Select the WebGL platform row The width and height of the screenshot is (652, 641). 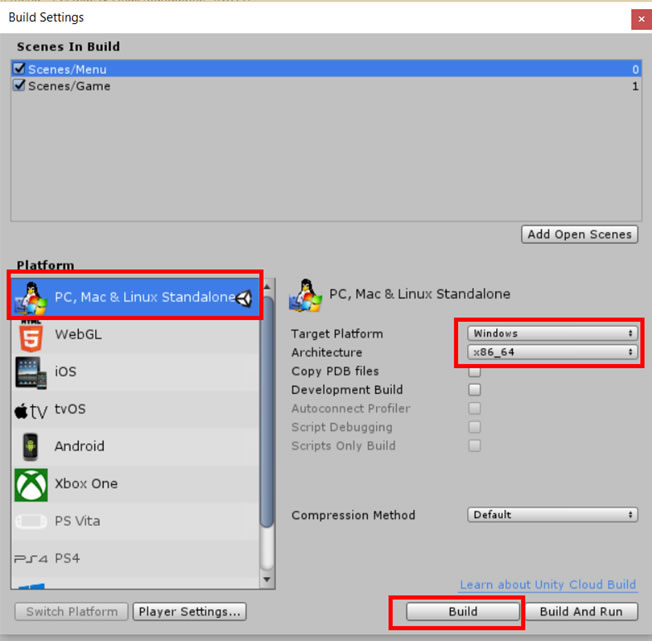136,335
